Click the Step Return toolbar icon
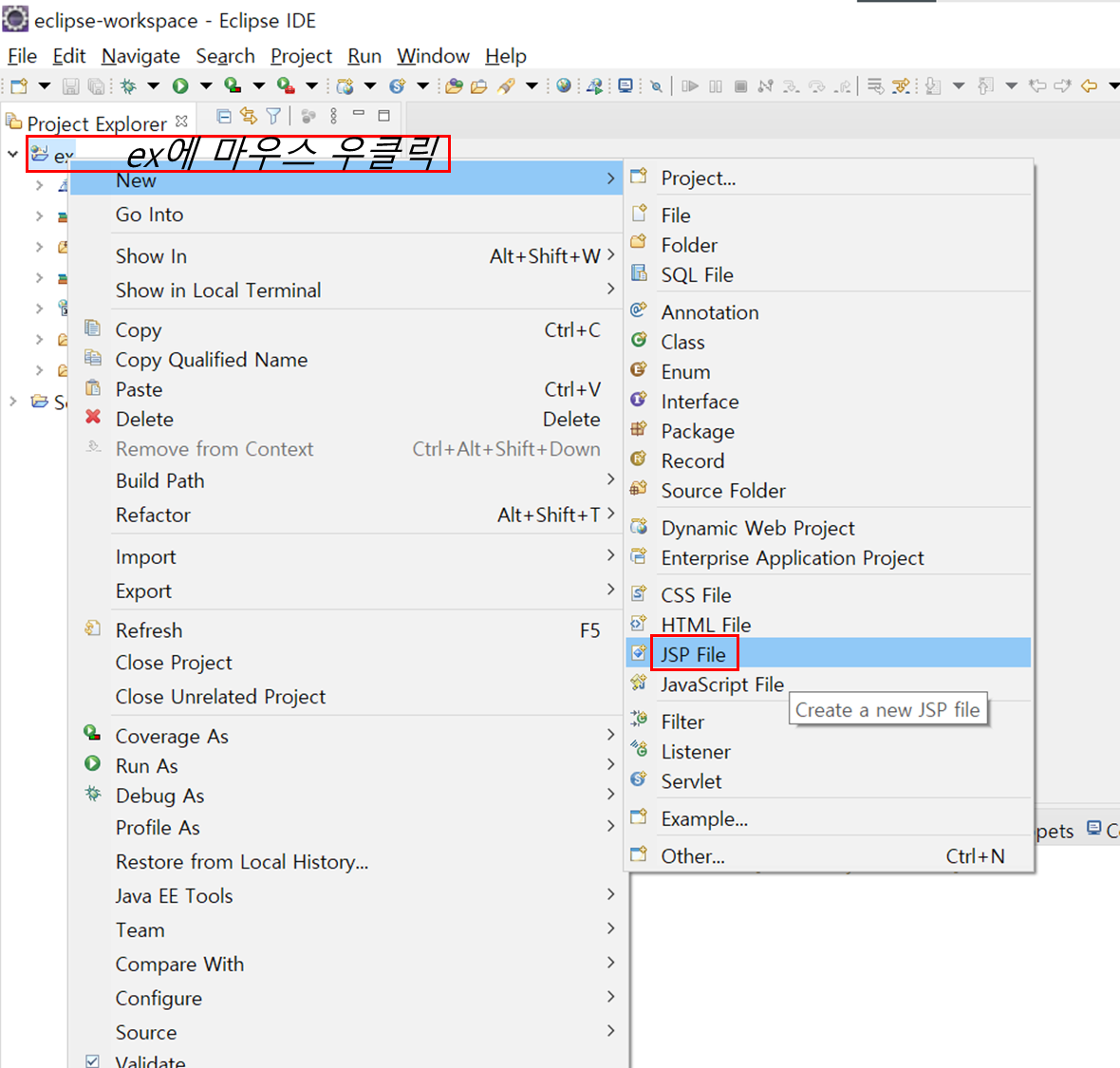 pos(843,86)
